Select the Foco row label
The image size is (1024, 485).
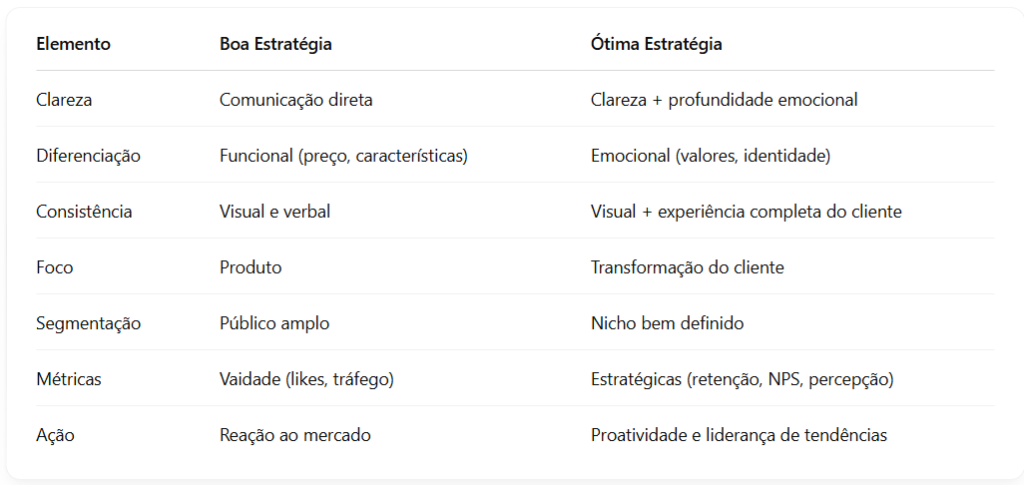[55, 268]
